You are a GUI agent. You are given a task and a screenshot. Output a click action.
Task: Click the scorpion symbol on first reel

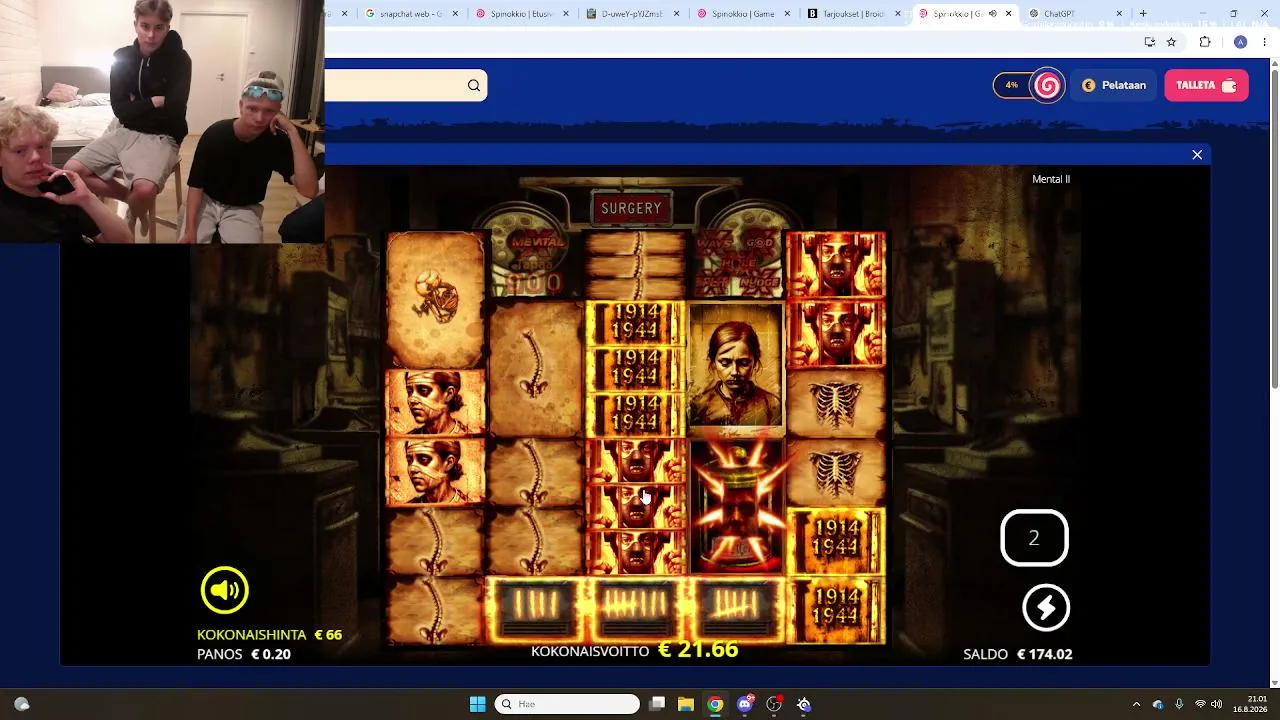click(436, 298)
